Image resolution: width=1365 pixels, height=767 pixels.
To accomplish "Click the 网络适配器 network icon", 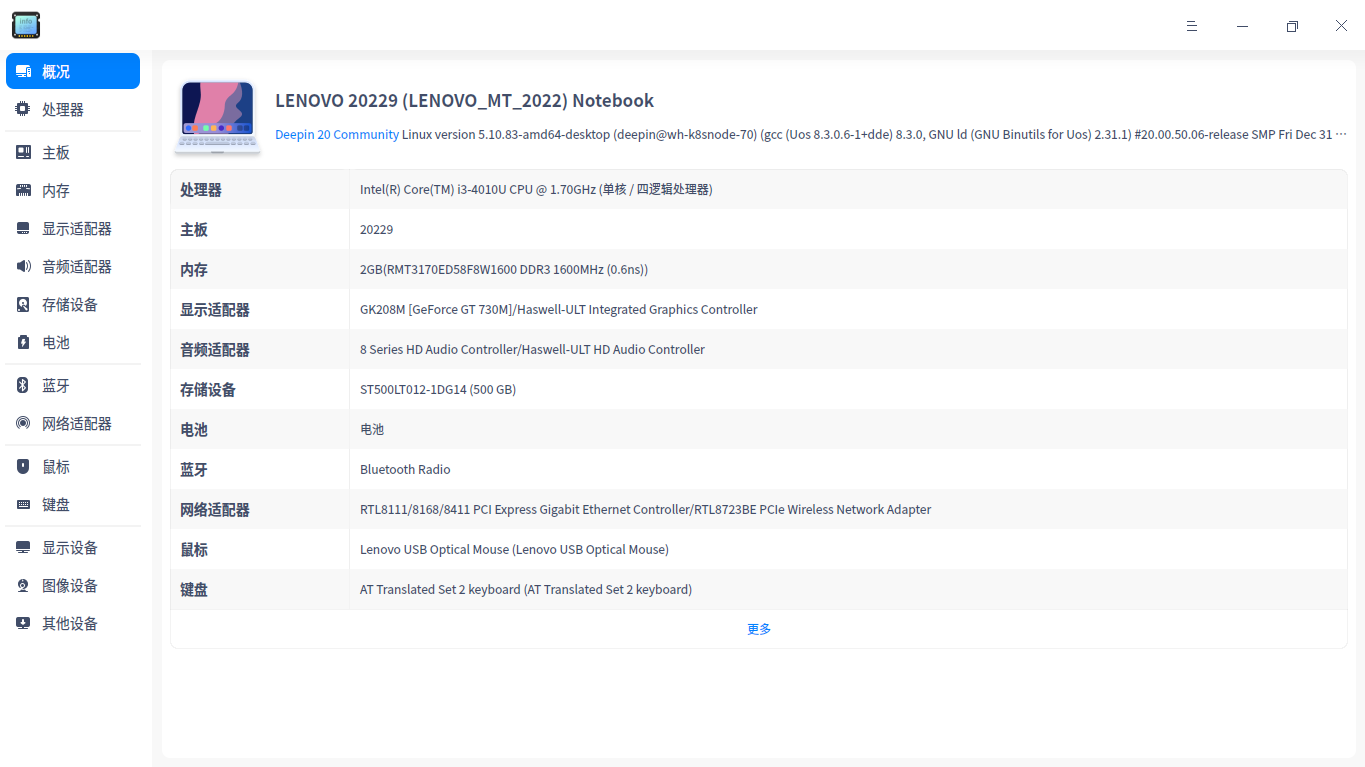I will [x=23, y=423].
